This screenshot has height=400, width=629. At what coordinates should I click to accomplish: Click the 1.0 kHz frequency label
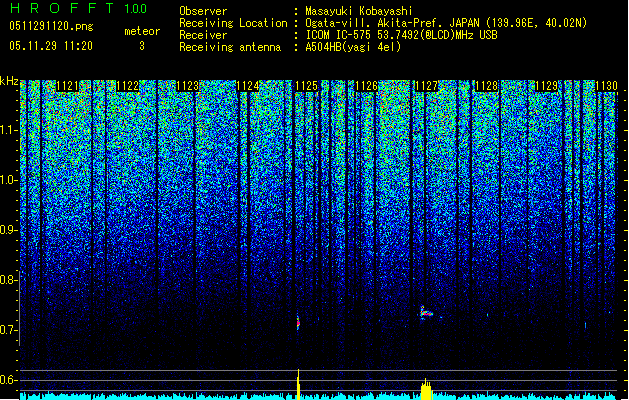(x=9, y=181)
